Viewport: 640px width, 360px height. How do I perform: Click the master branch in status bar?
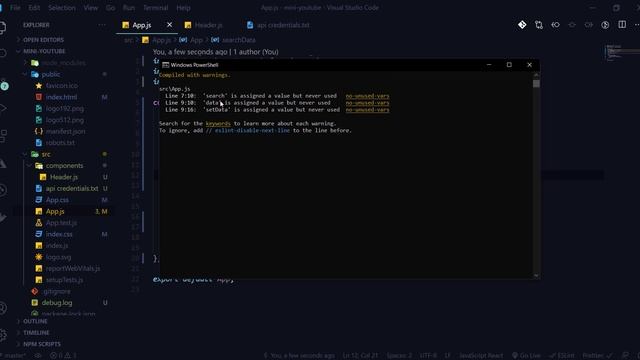click(14, 356)
